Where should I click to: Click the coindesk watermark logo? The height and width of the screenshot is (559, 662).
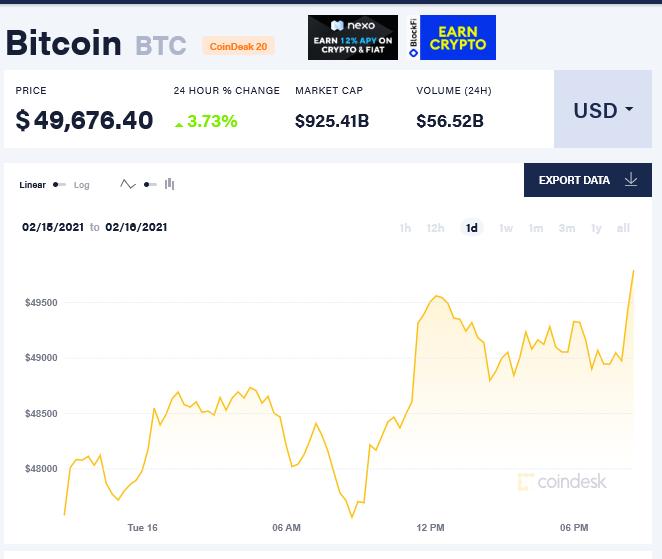pos(562,482)
